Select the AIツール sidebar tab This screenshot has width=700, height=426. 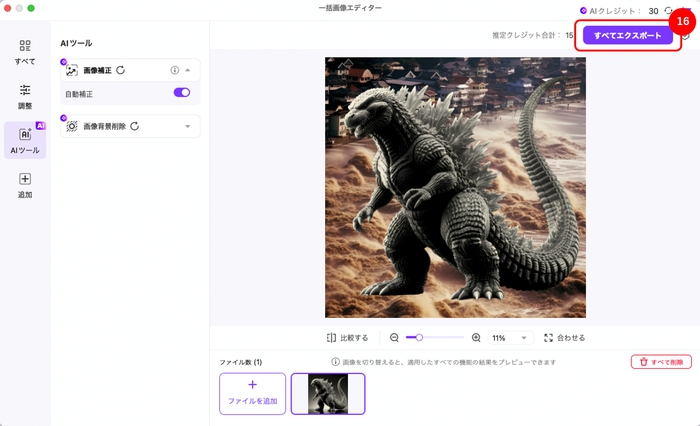25,140
